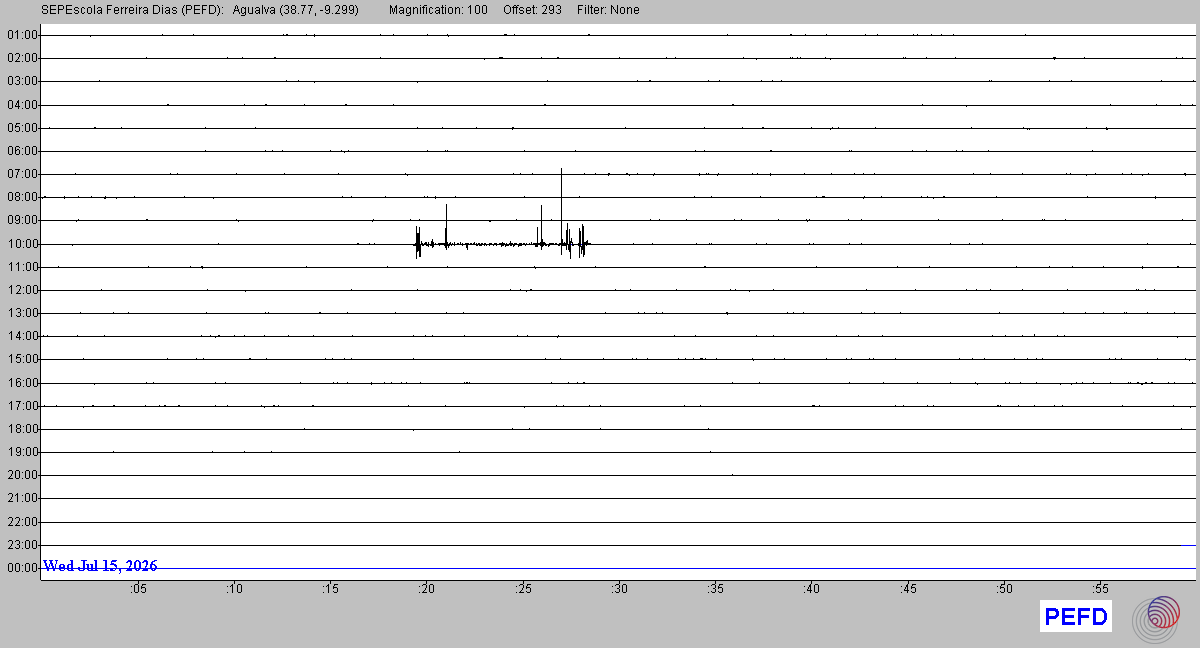Click the 09:00 hour label
1200x648 pixels.
22,220
